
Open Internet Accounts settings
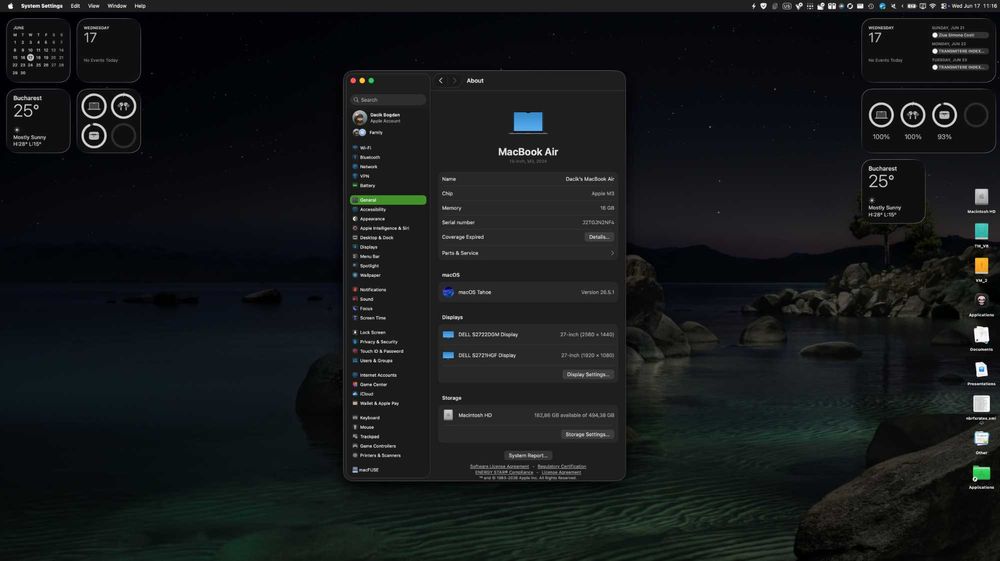(x=388, y=375)
